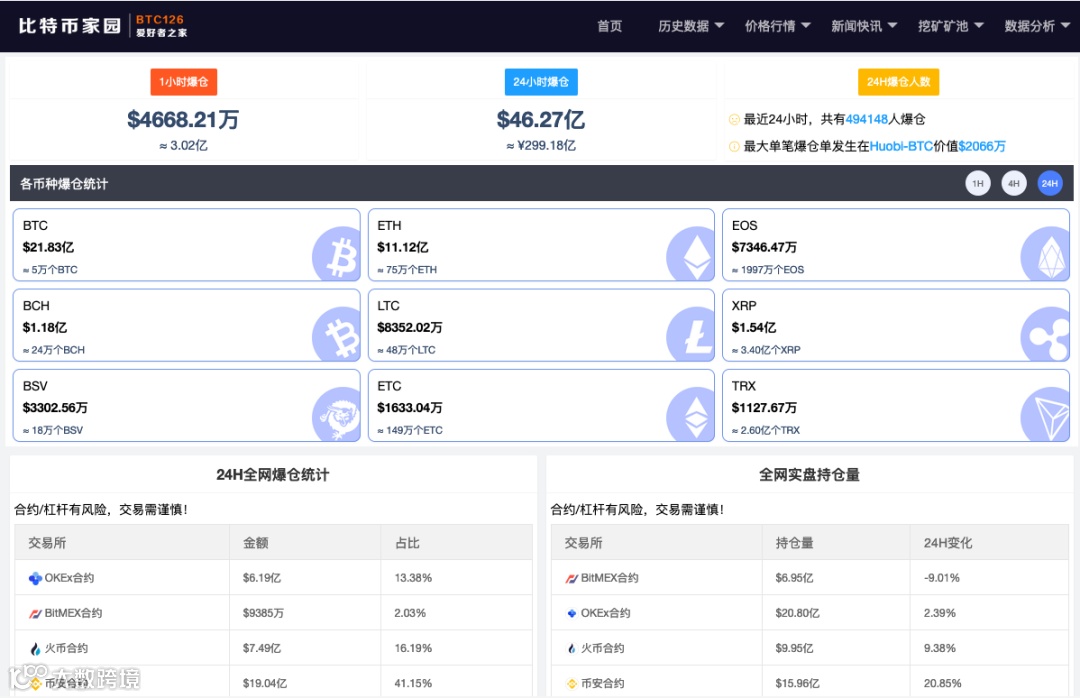Click the Litecoin logo on the LTC card
Screen dimensions: 1080x698
click(690, 336)
